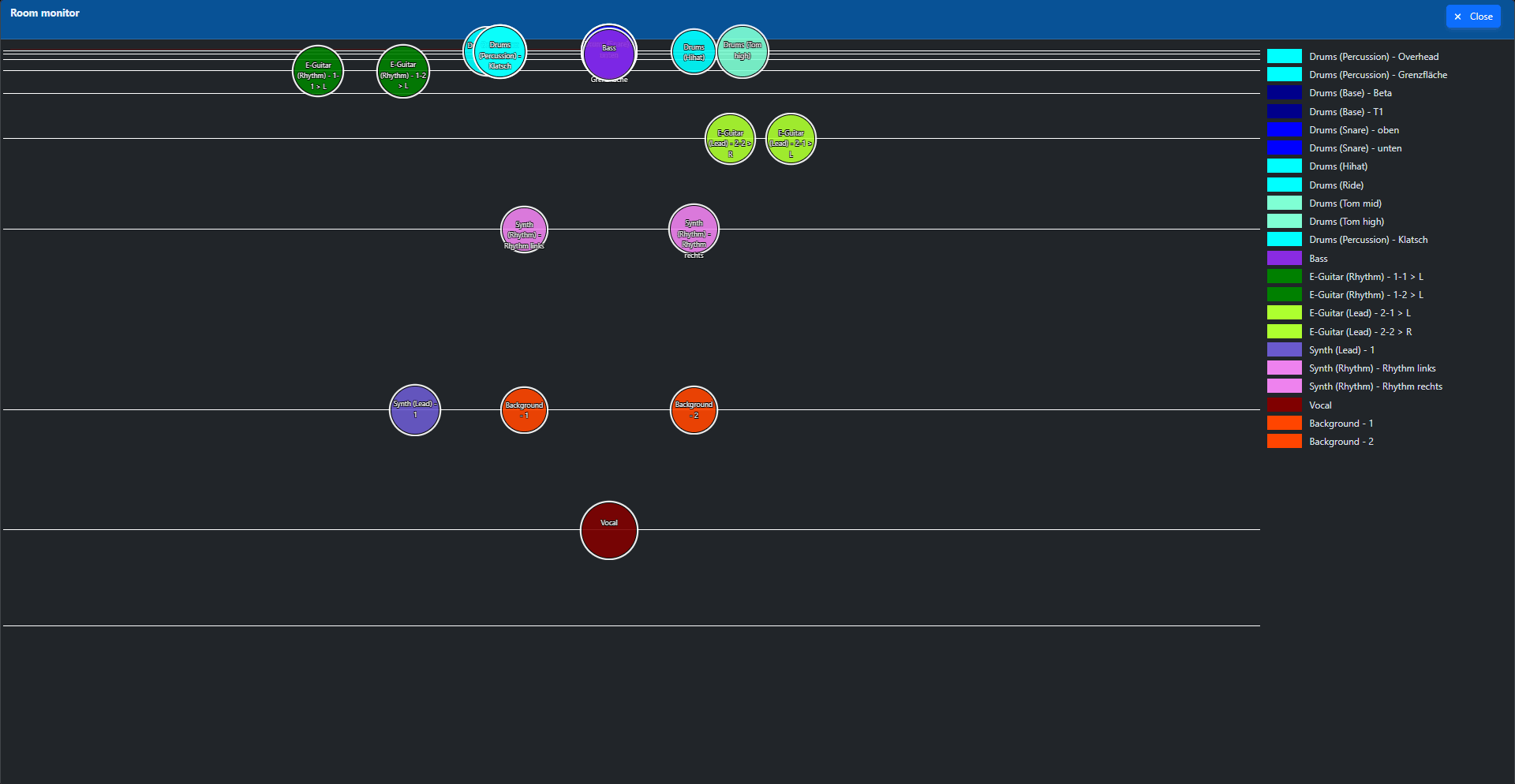This screenshot has height=784, width=1515.
Task: Click the Drums (Base) - Beta legend label
Action: 1350,93
